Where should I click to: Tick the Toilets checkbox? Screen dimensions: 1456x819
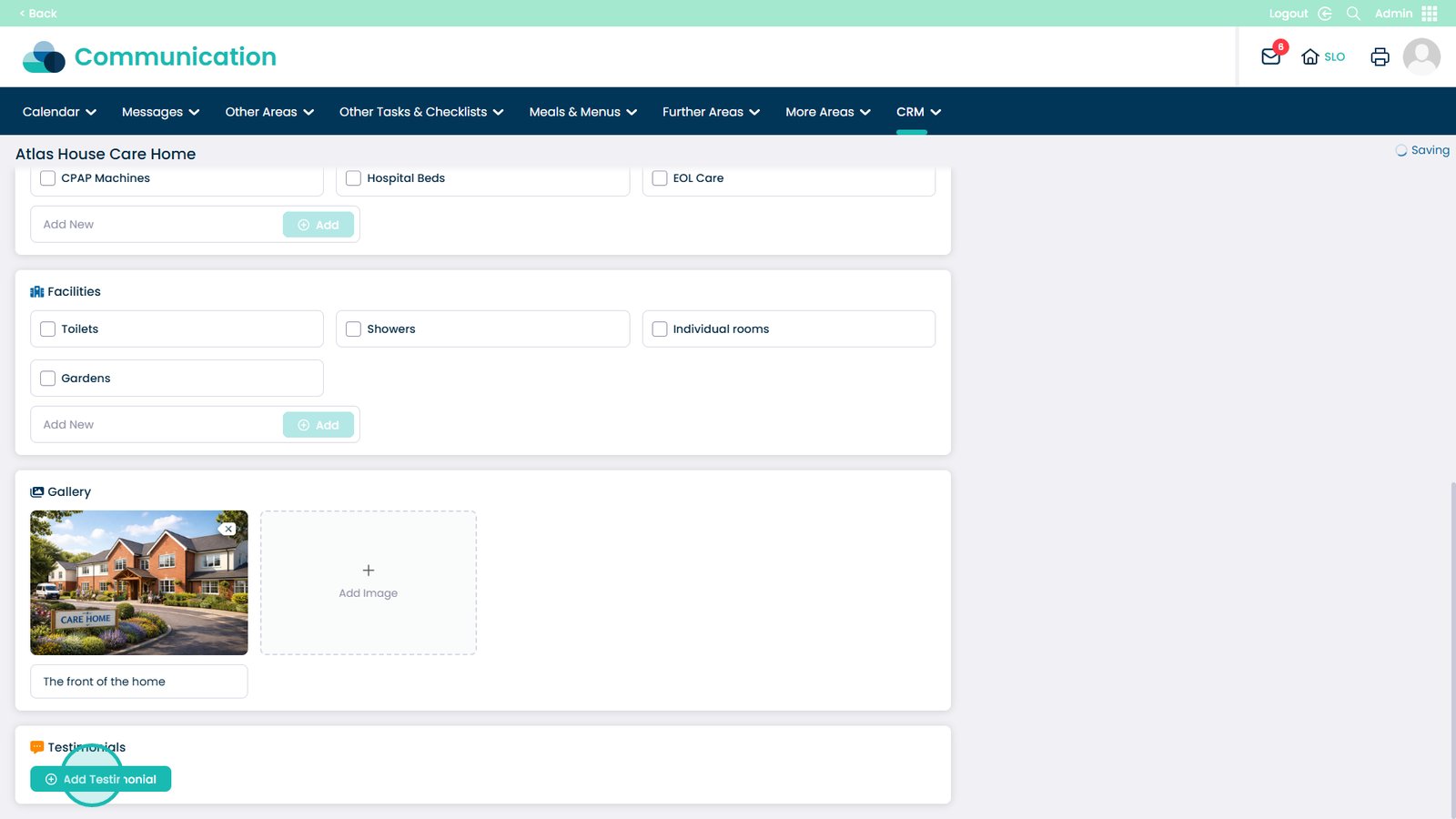[48, 329]
